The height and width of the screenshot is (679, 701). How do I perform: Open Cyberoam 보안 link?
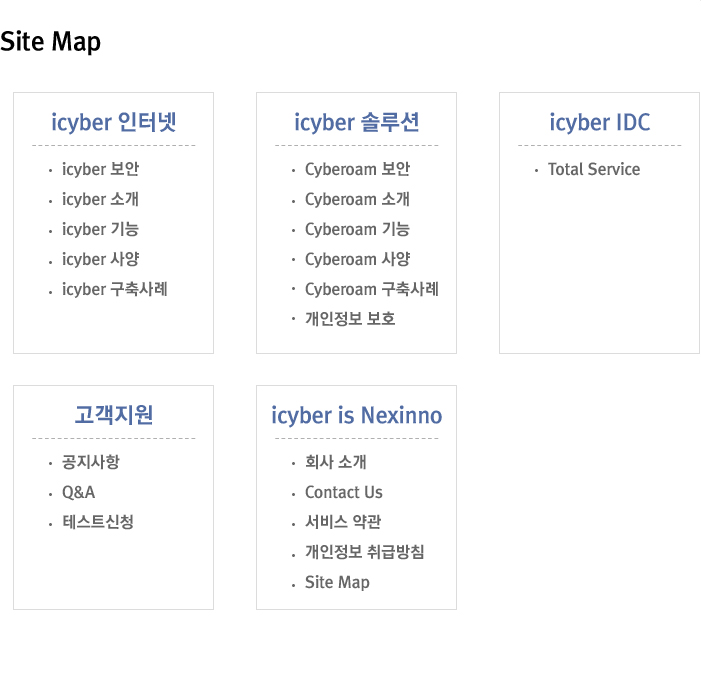point(358,169)
